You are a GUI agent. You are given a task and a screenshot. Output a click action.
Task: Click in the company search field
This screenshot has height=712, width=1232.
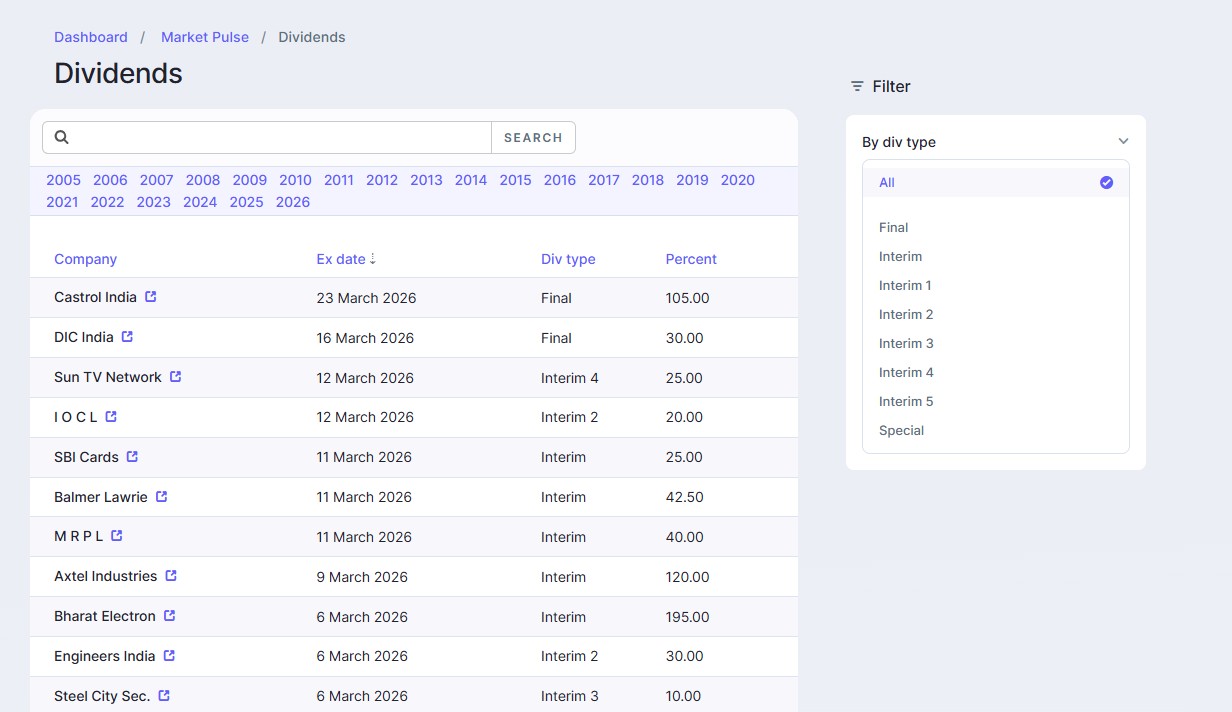pyautogui.click(x=280, y=138)
